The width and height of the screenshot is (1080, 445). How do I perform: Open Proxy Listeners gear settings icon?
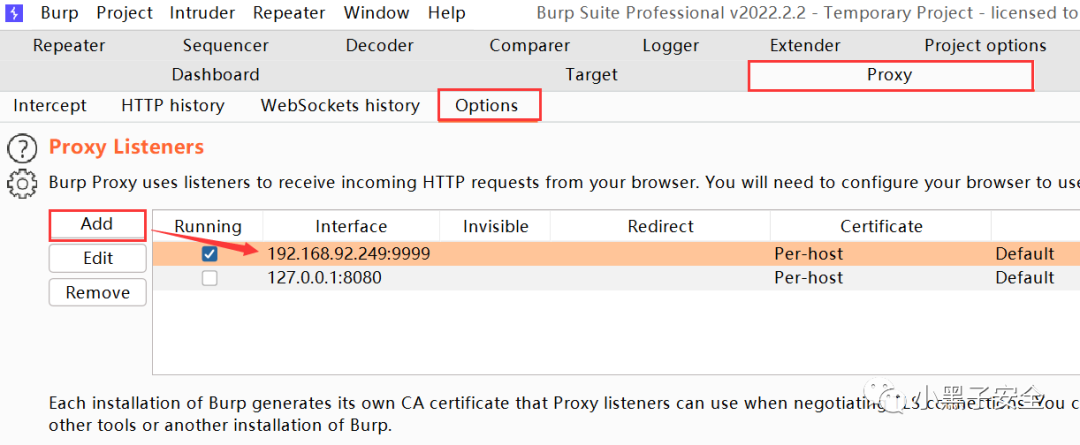click(x=22, y=183)
